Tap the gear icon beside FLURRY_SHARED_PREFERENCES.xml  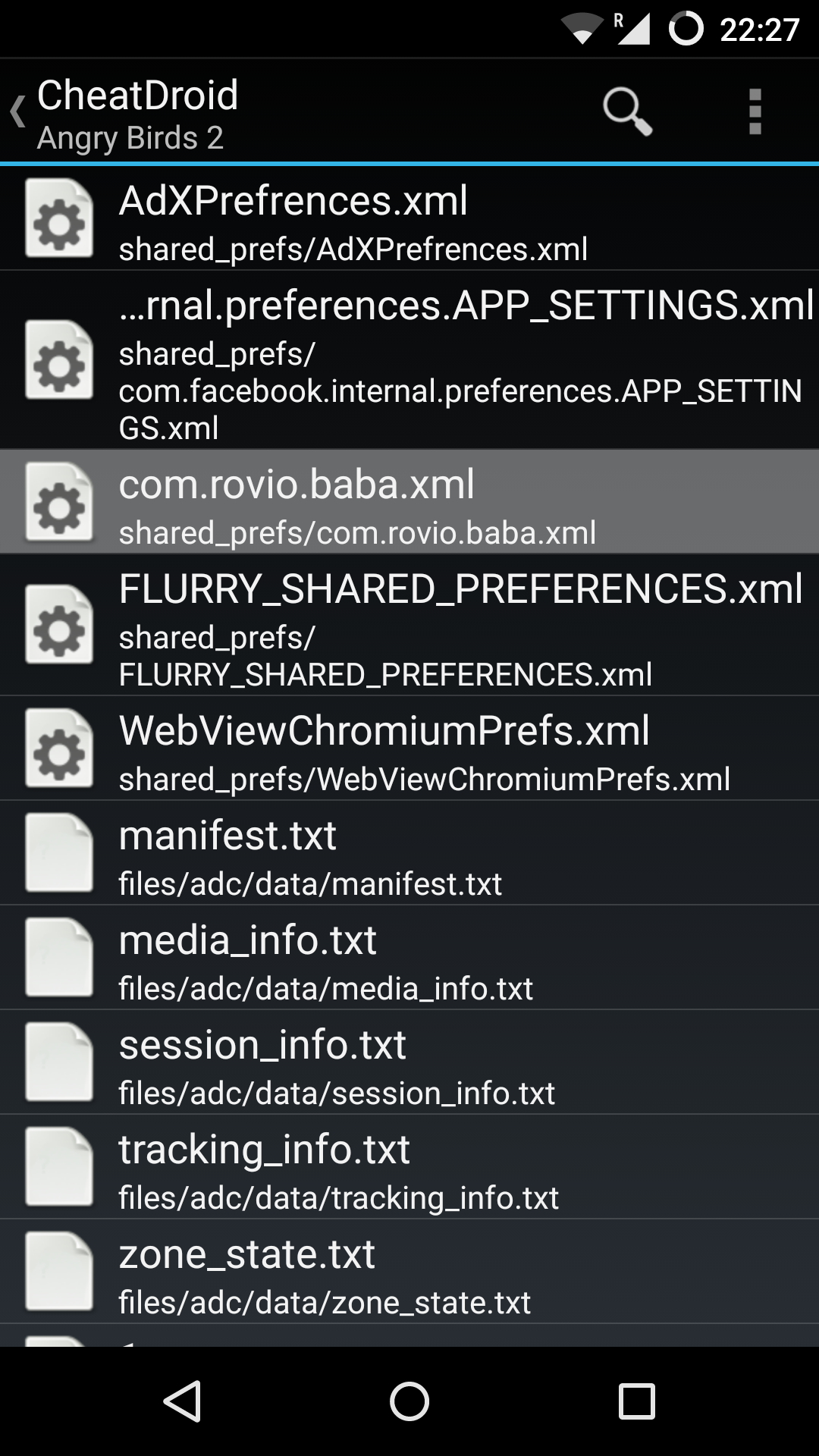(x=59, y=625)
